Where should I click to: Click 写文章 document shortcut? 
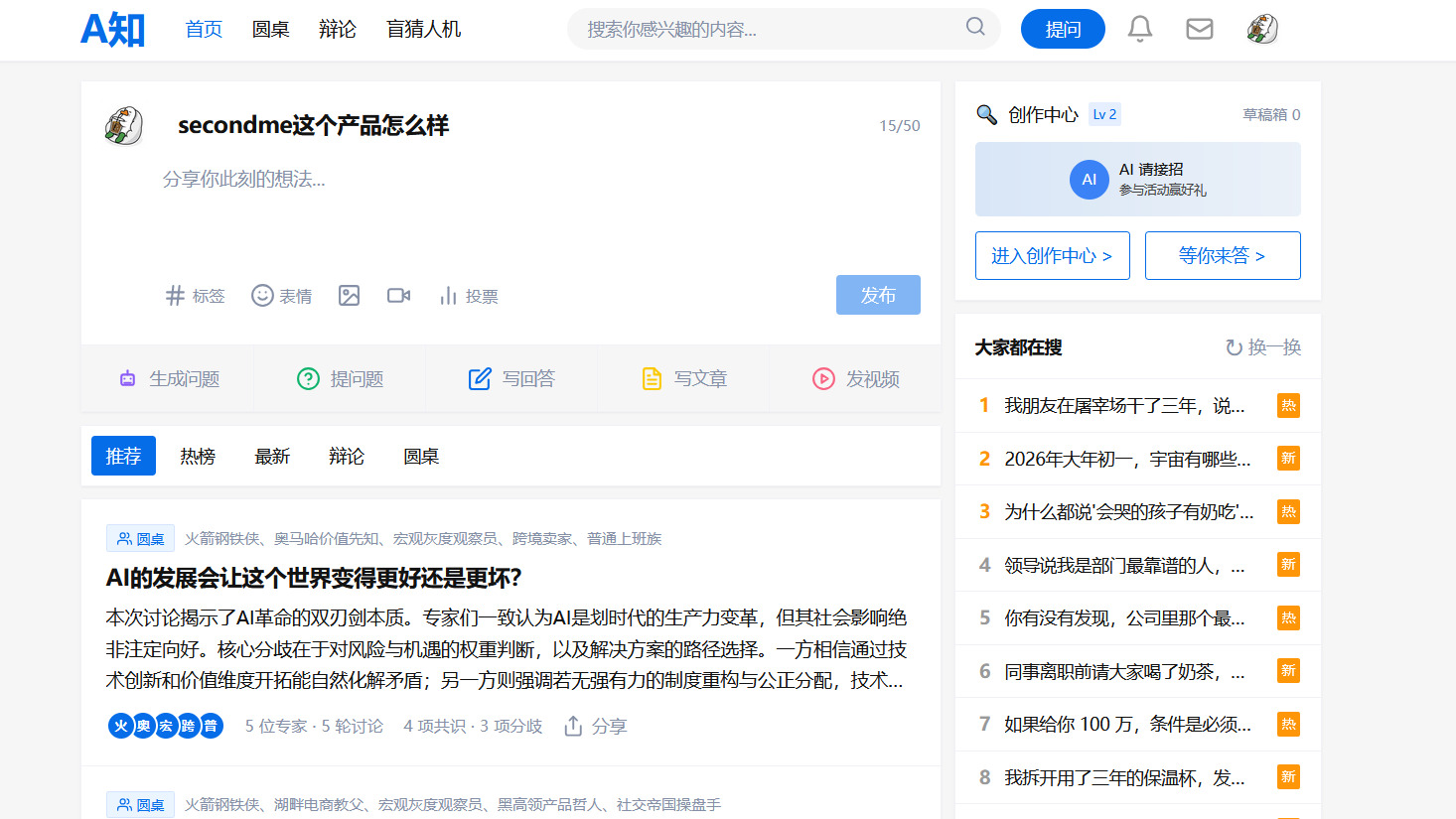(x=685, y=378)
